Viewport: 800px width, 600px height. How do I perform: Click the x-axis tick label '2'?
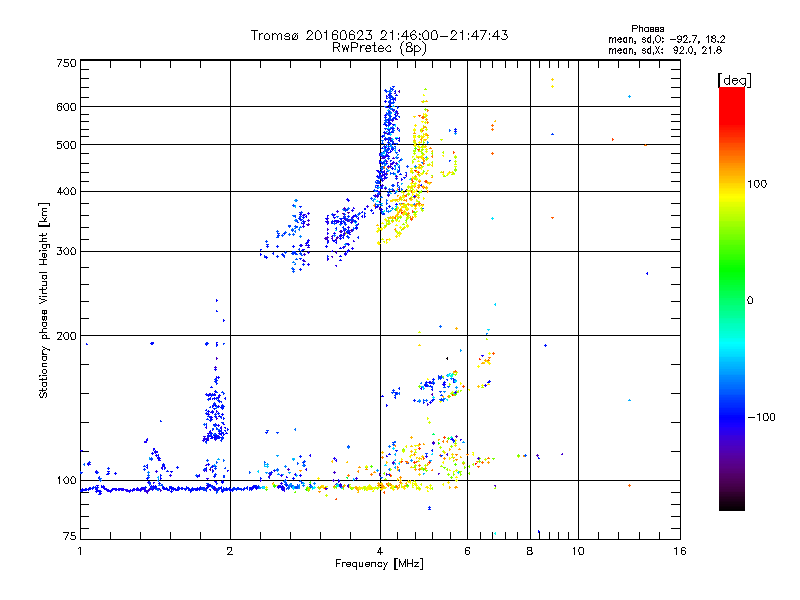(230, 551)
